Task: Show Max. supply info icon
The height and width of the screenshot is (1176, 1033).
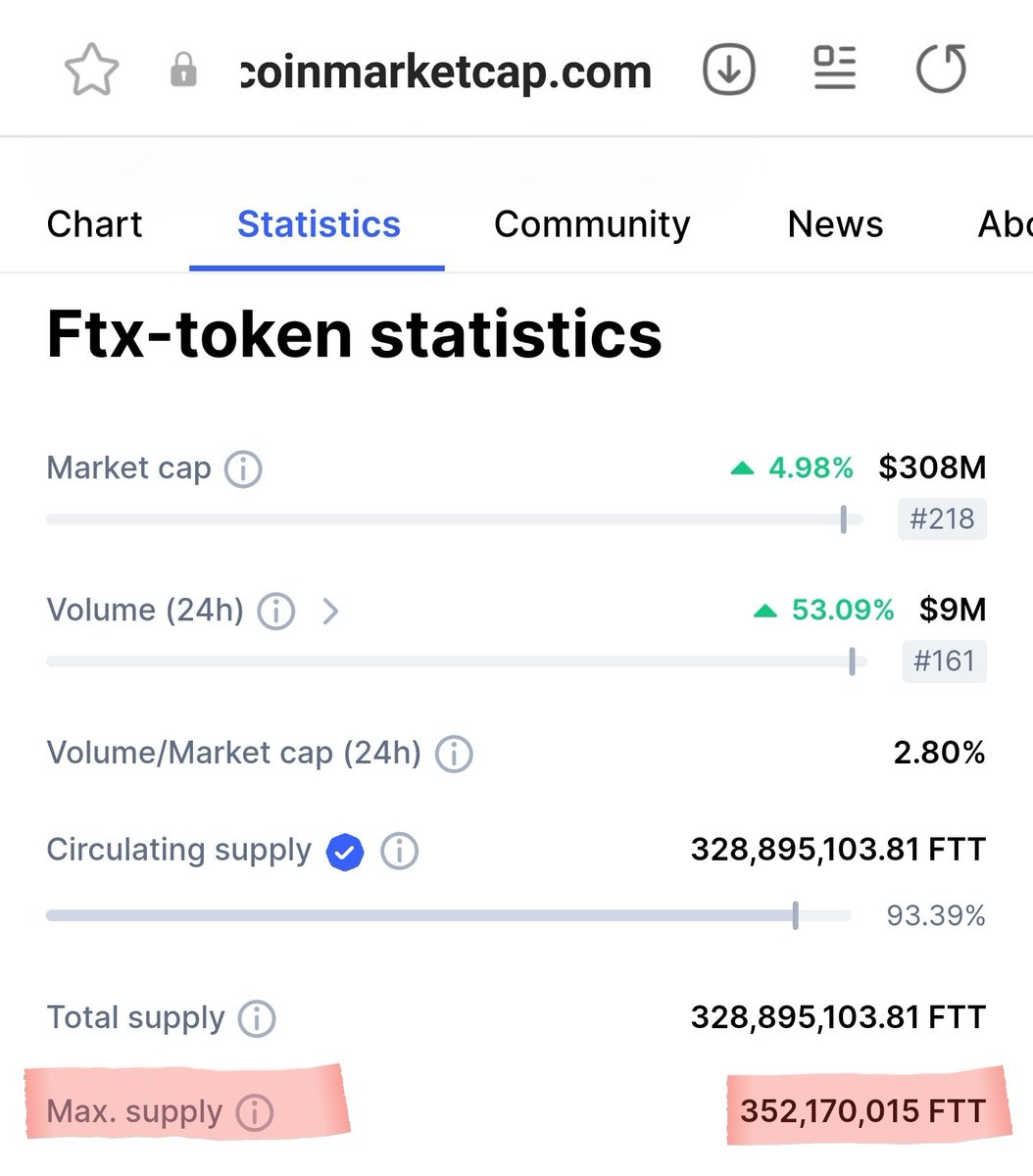Action: (255, 1113)
